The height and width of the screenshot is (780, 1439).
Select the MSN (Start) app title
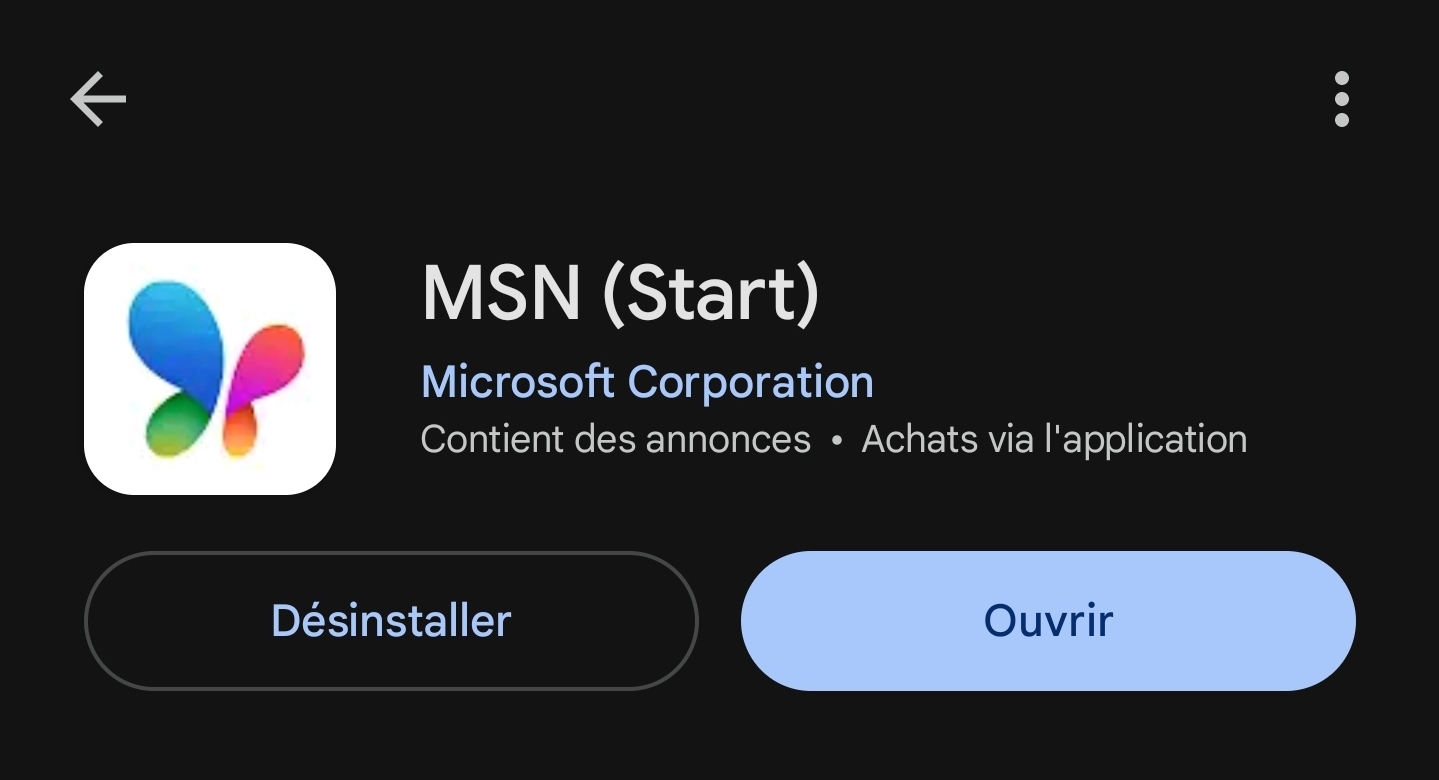click(x=620, y=293)
